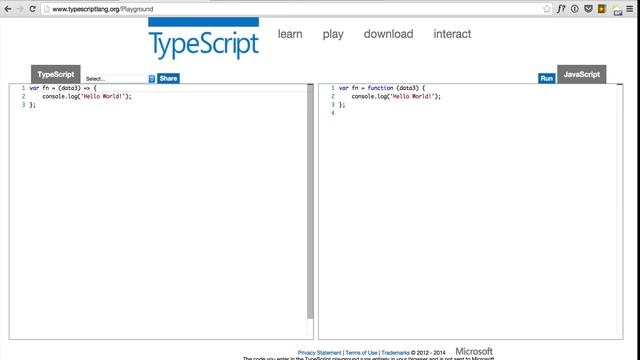Click the browser forward arrow
This screenshot has height=360, width=640.
(x=20, y=9)
